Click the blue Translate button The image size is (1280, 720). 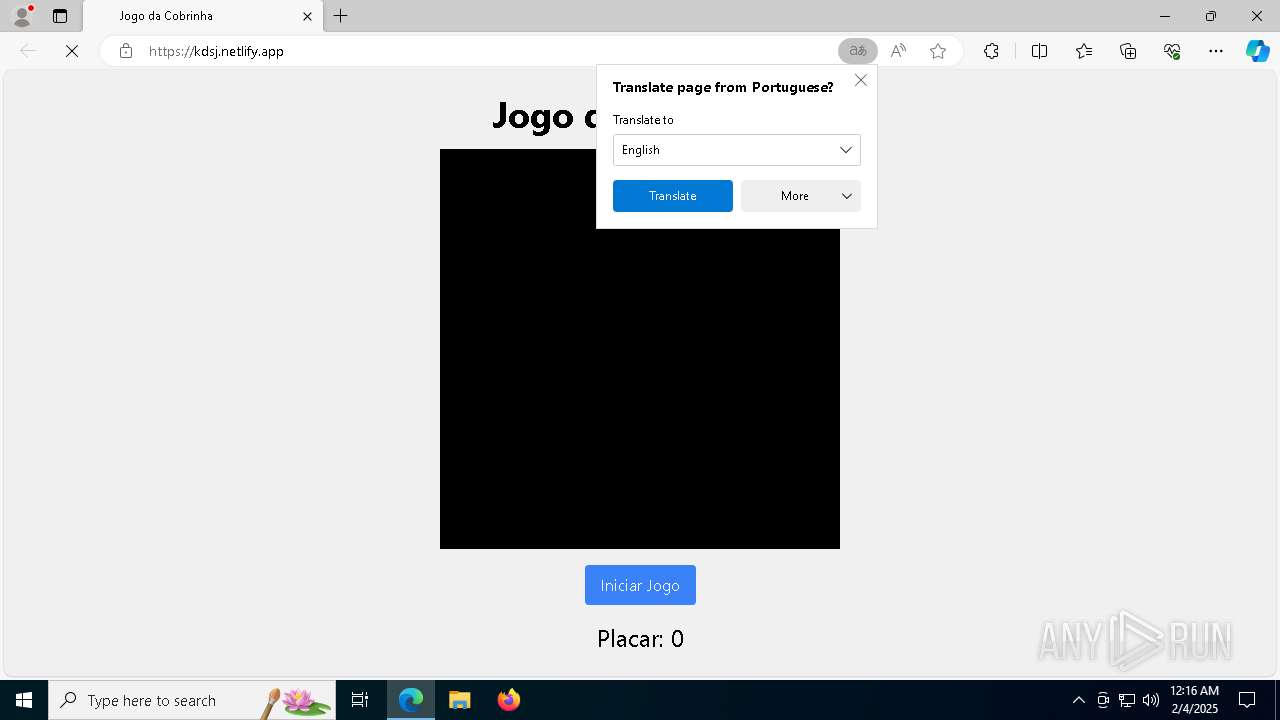pyautogui.click(x=673, y=196)
